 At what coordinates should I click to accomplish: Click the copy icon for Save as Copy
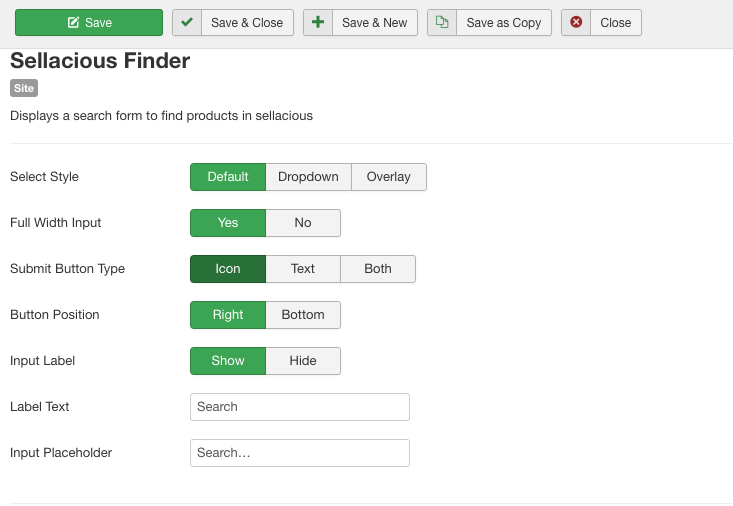click(442, 22)
